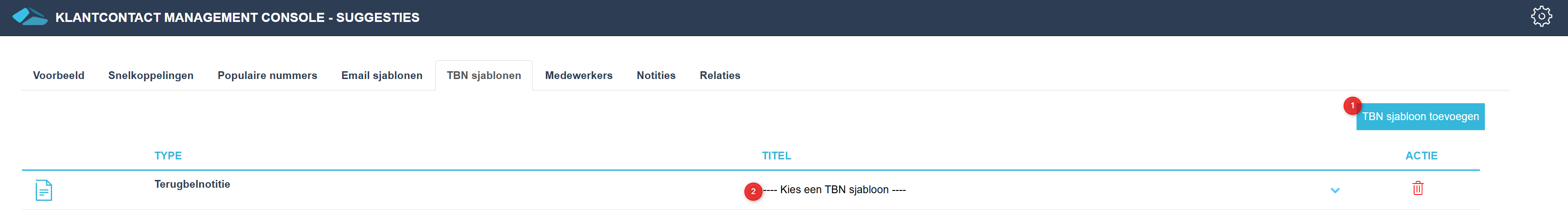
Task: Click the red marker numbered 2
Action: 753,191
